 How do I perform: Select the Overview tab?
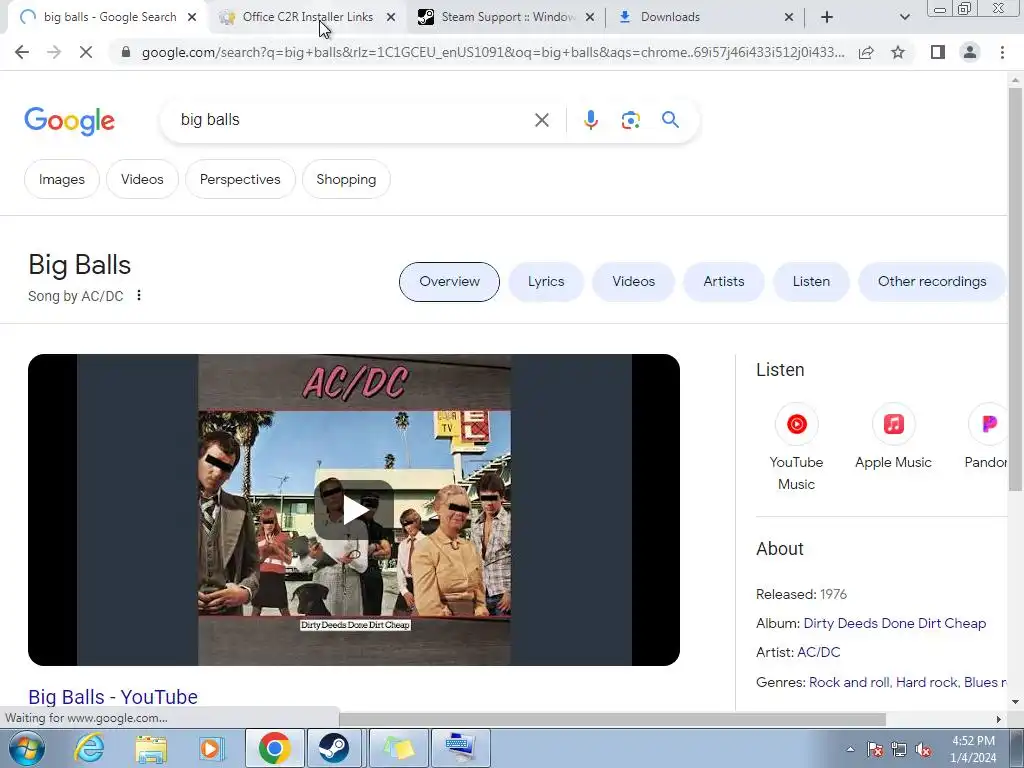click(x=449, y=281)
